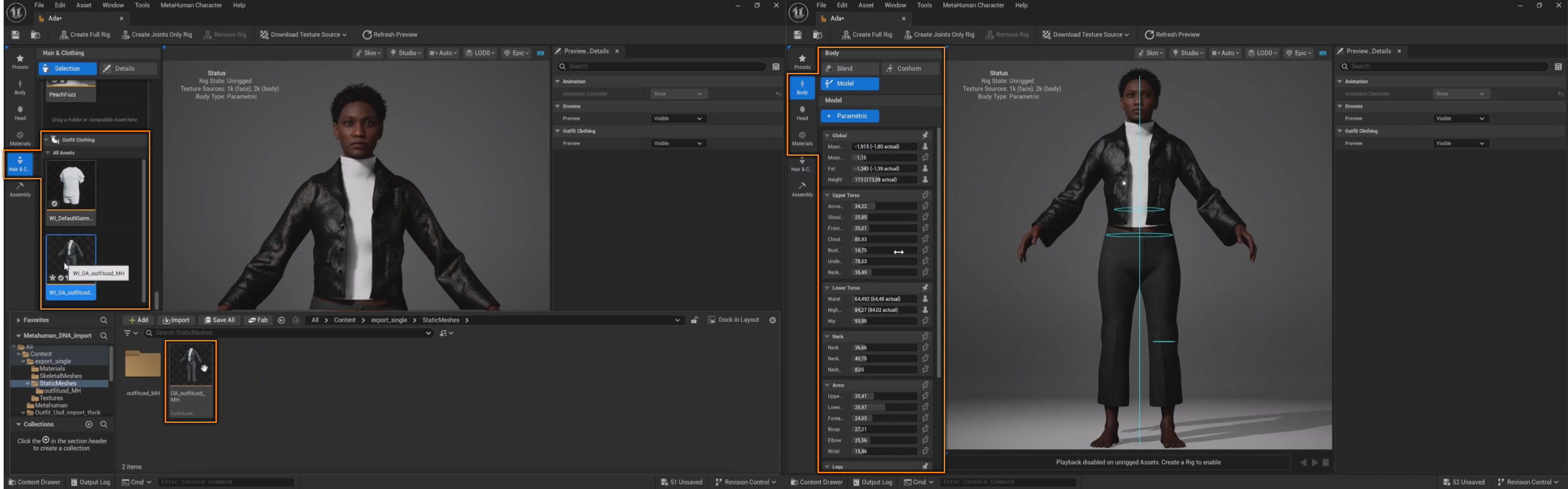Click browse-to-asset icon in left window toolbar

point(35,35)
